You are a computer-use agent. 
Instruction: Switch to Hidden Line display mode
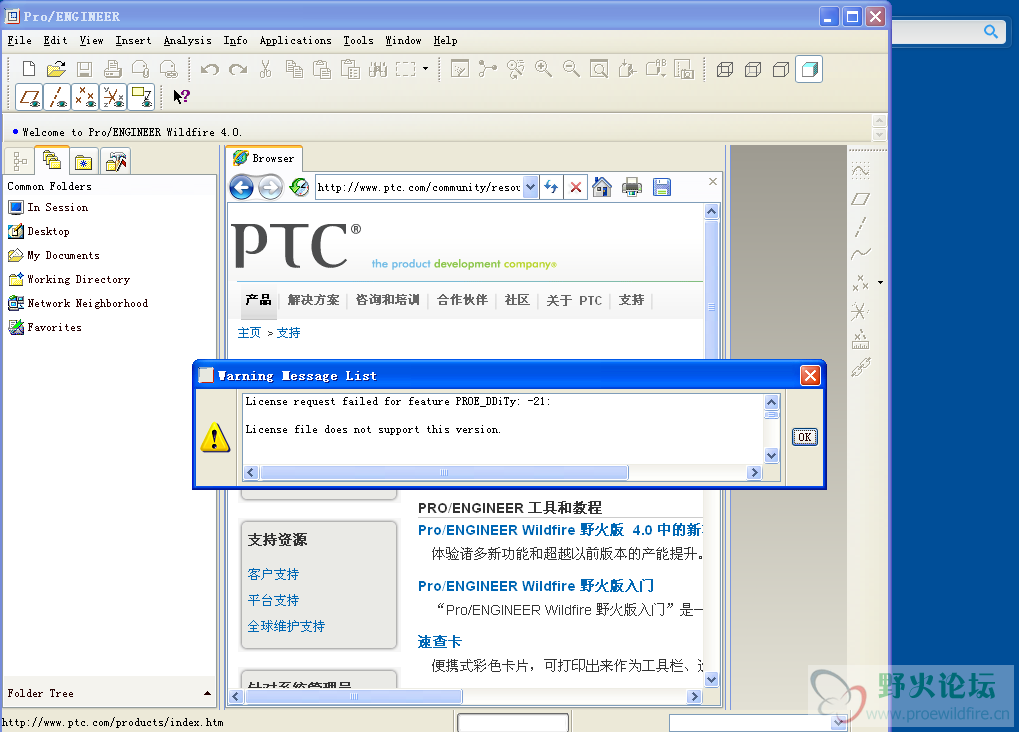(753, 69)
